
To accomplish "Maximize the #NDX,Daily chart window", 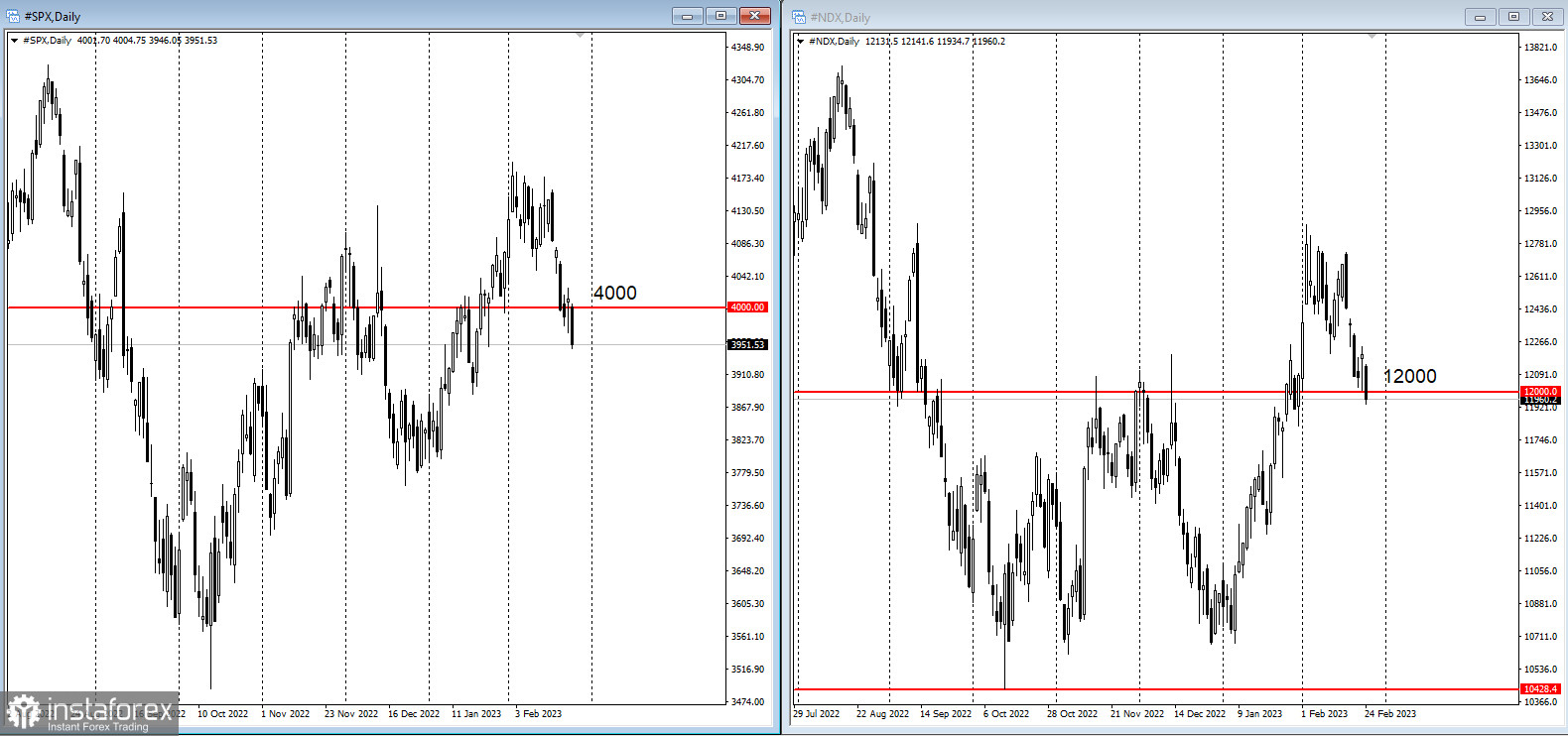I will pos(1513,17).
